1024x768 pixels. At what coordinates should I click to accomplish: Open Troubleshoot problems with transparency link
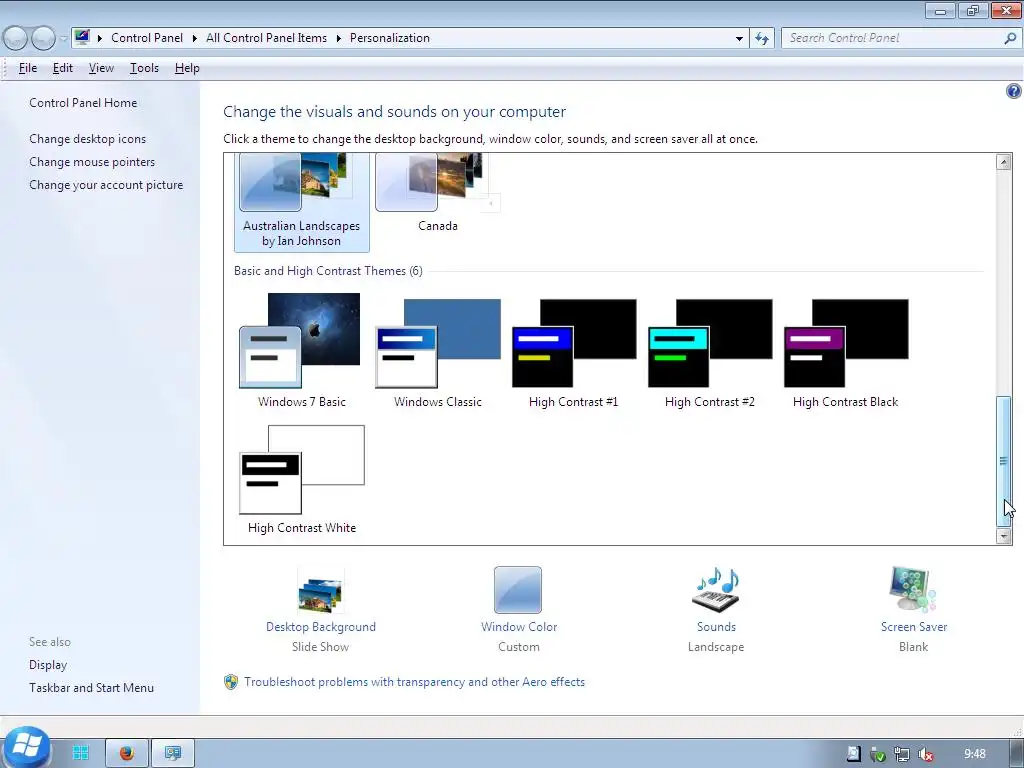point(415,682)
